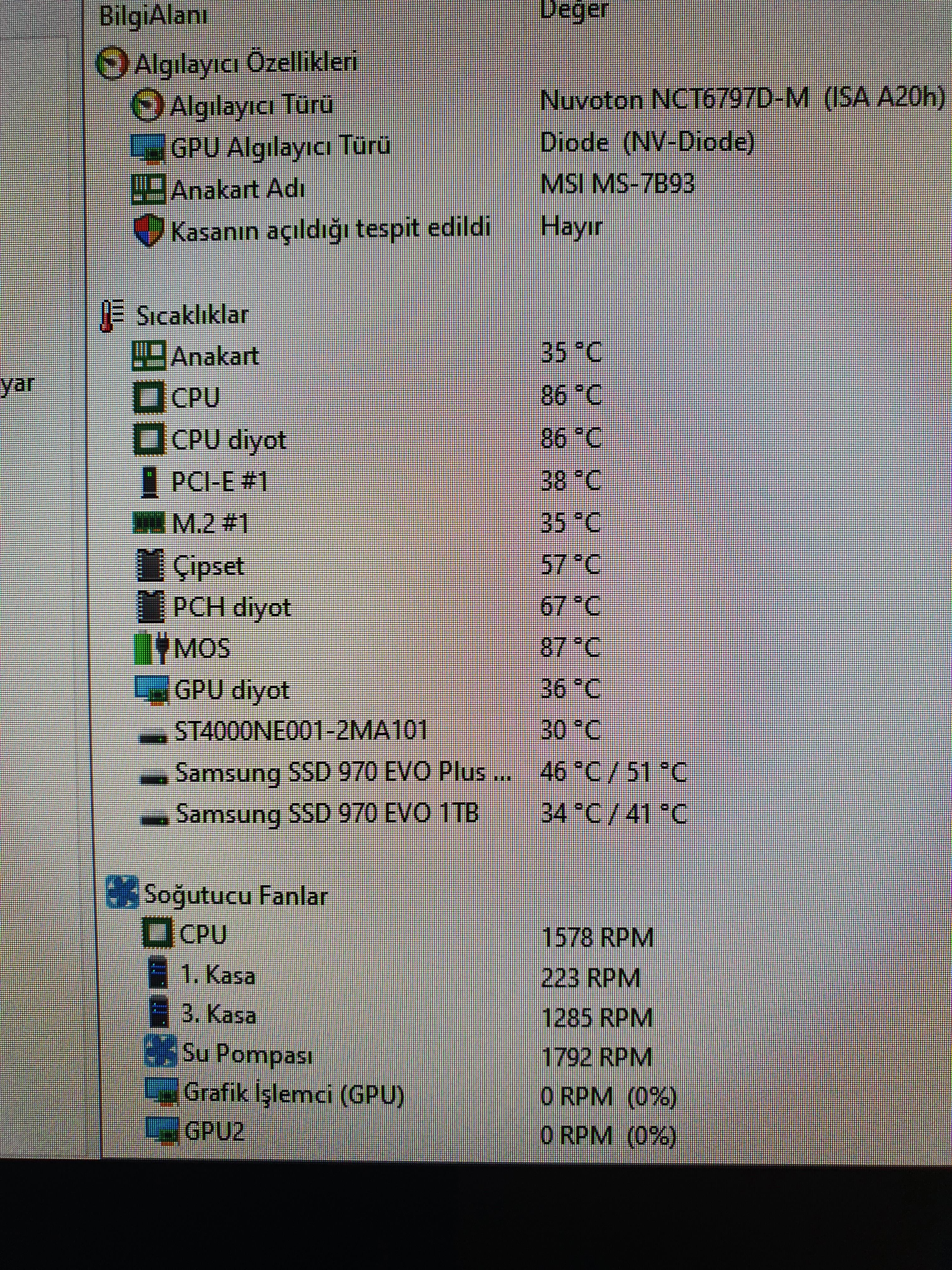The image size is (952, 1270).
Task: Click the 67 °C PCH diyot value
Action: 570,606
